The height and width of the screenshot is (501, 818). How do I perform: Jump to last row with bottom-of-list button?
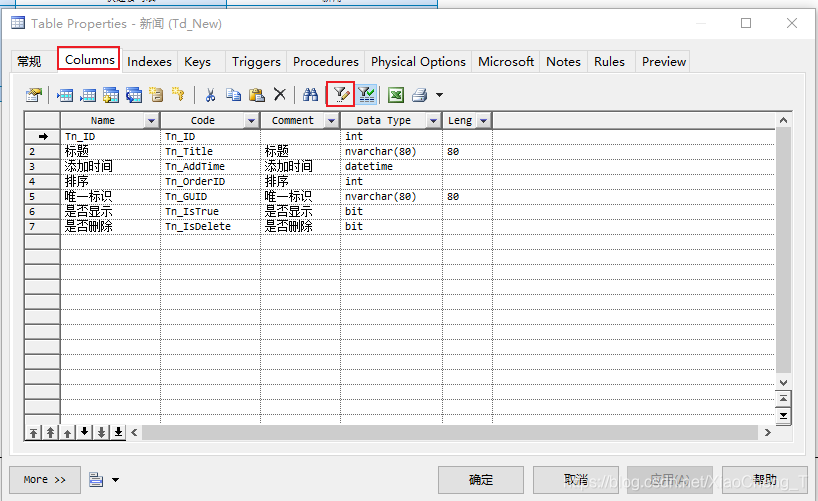(x=783, y=416)
